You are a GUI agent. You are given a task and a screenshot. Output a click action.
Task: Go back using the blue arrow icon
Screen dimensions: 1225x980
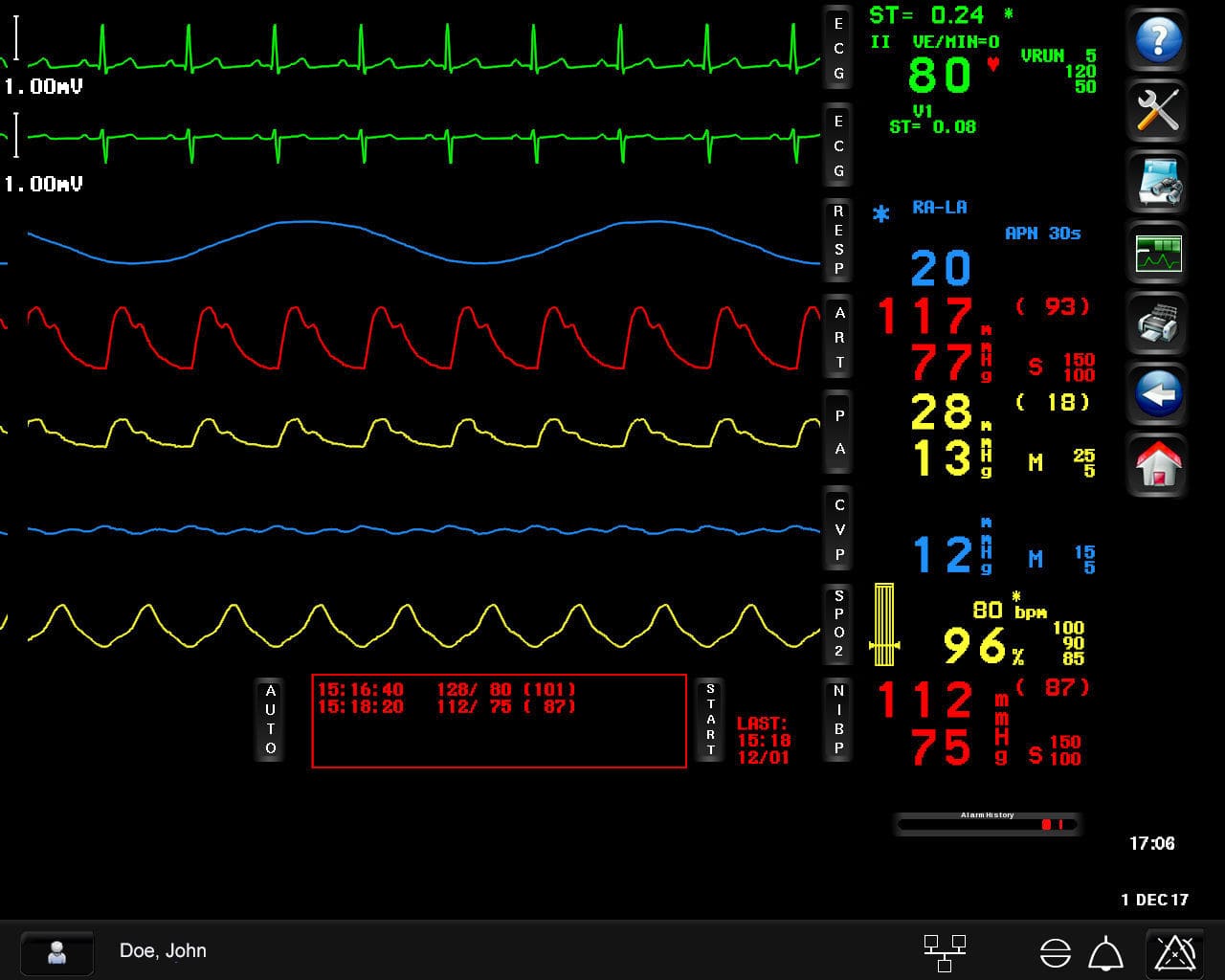tap(1157, 394)
